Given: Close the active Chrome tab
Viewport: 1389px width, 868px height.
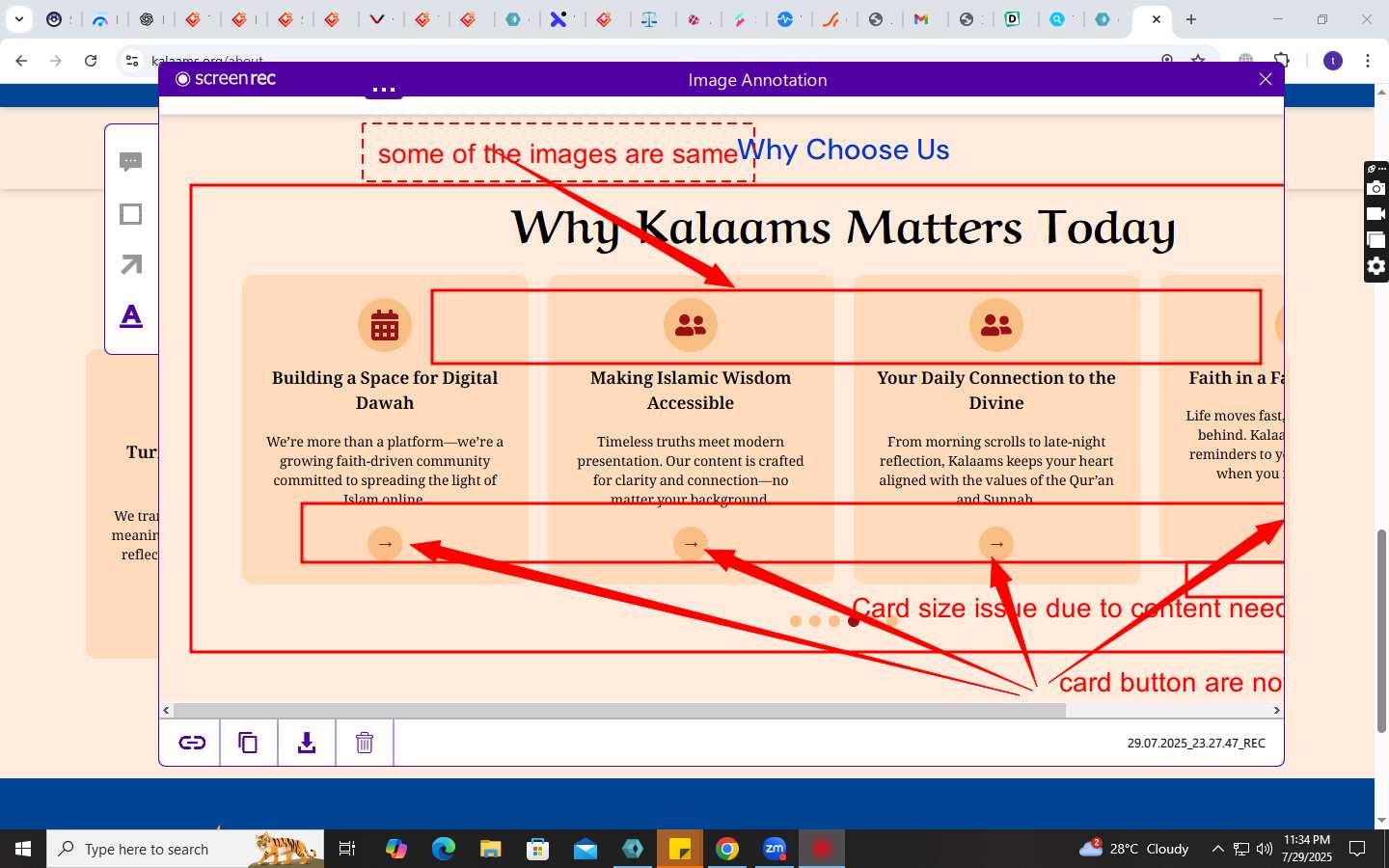Looking at the screenshot, I should pos(1156,19).
